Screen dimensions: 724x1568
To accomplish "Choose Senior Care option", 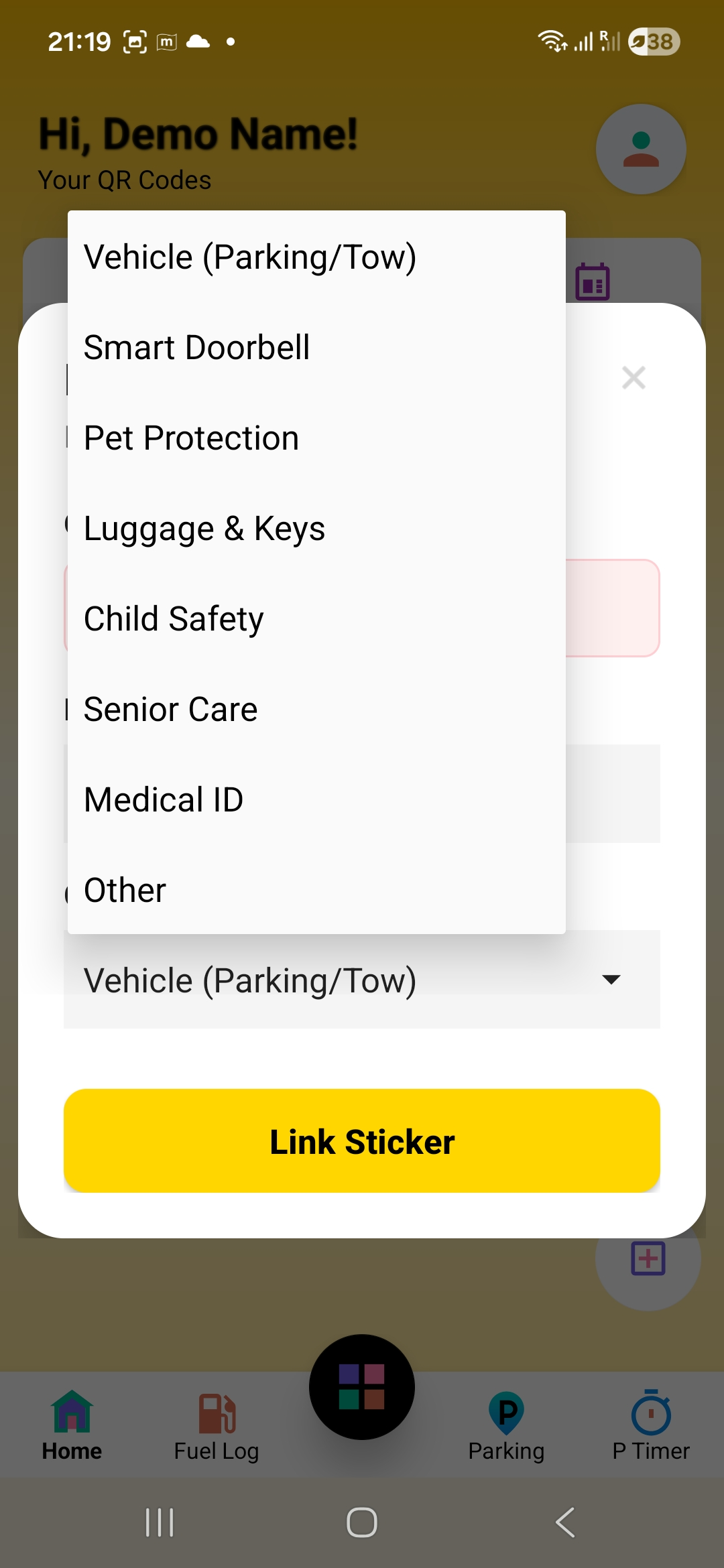I will click(x=170, y=708).
